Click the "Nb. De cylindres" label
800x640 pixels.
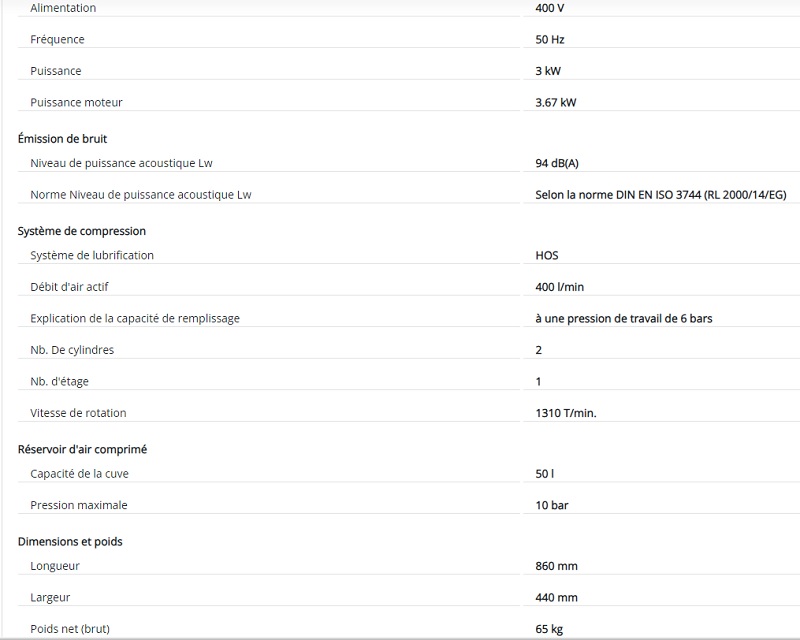pyautogui.click(x=72, y=351)
